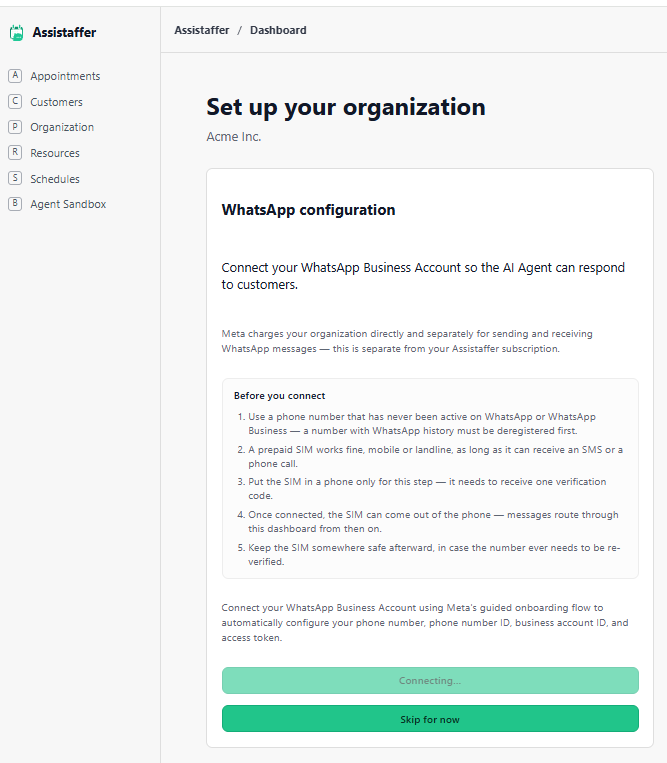Click the Schedules letter S icon
Image resolution: width=667 pixels, height=763 pixels.
click(x=15, y=178)
